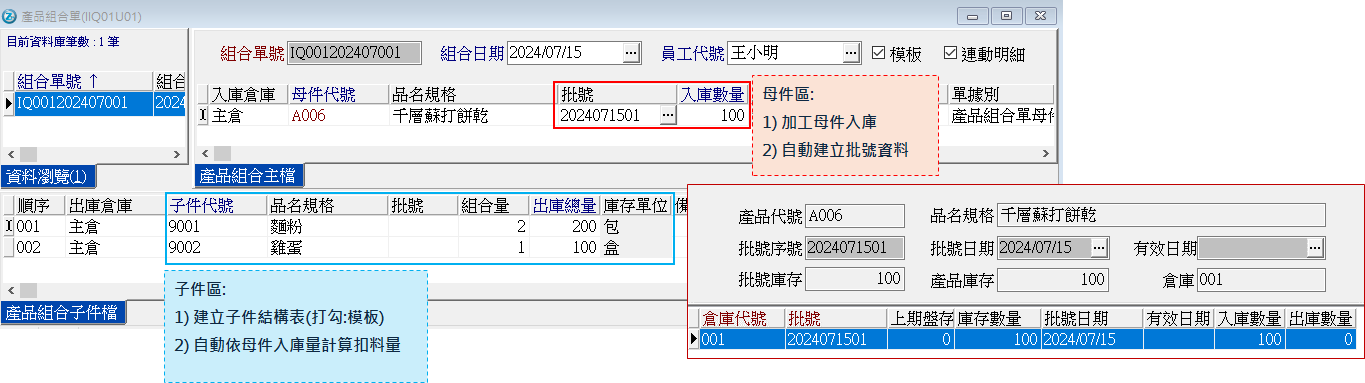
Task: Select child item code 9001
Action: [x=215, y=227]
